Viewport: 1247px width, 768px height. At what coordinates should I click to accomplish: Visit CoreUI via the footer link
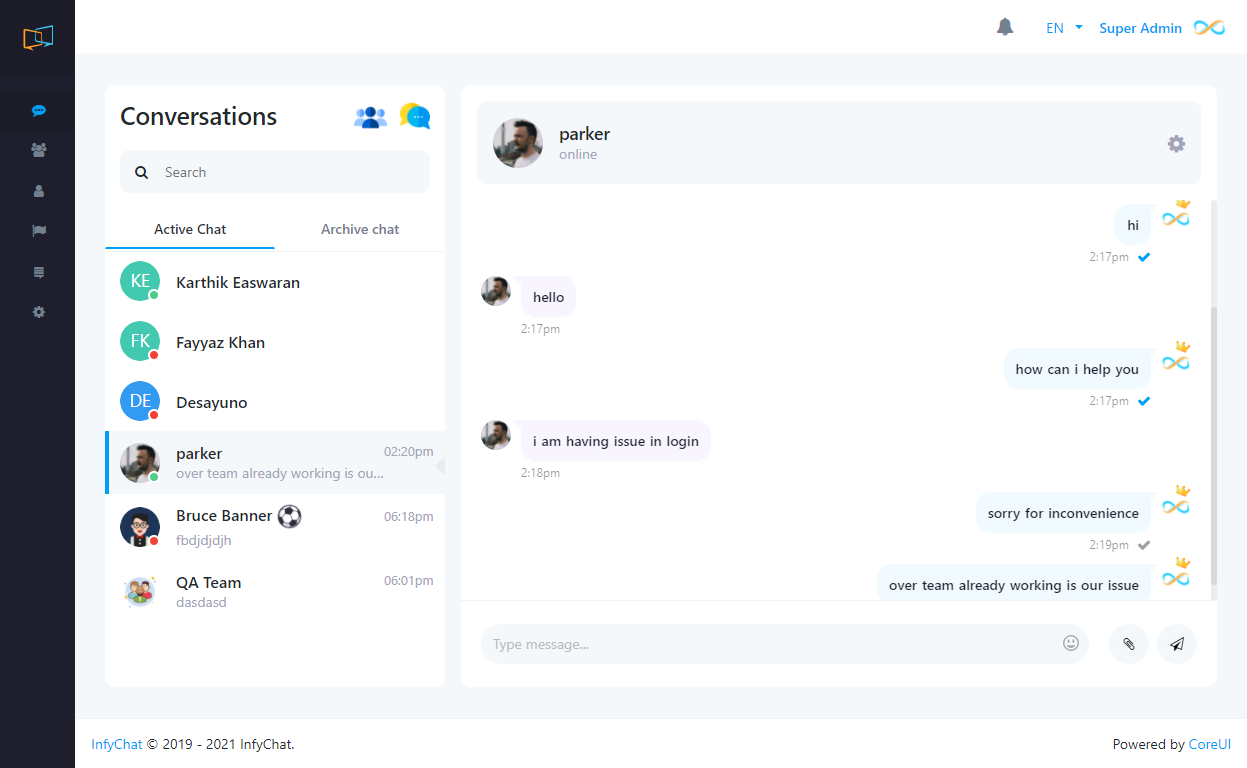point(1209,744)
